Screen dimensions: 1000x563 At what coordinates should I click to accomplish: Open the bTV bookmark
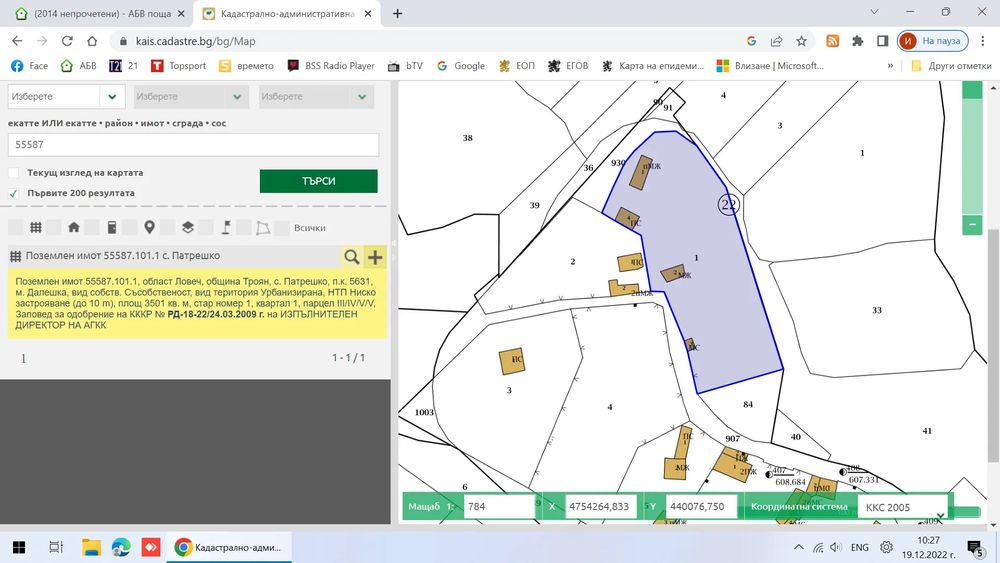click(x=405, y=66)
